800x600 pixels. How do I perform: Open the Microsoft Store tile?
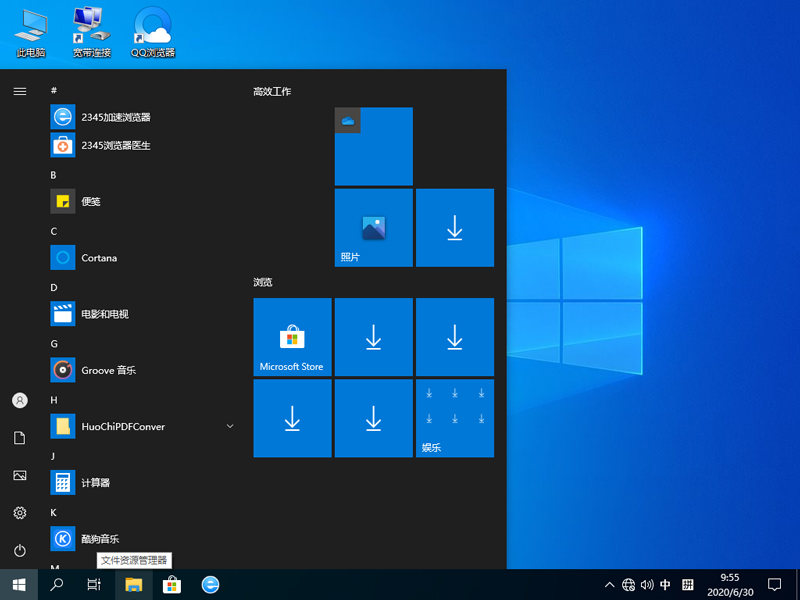click(x=292, y=336)
